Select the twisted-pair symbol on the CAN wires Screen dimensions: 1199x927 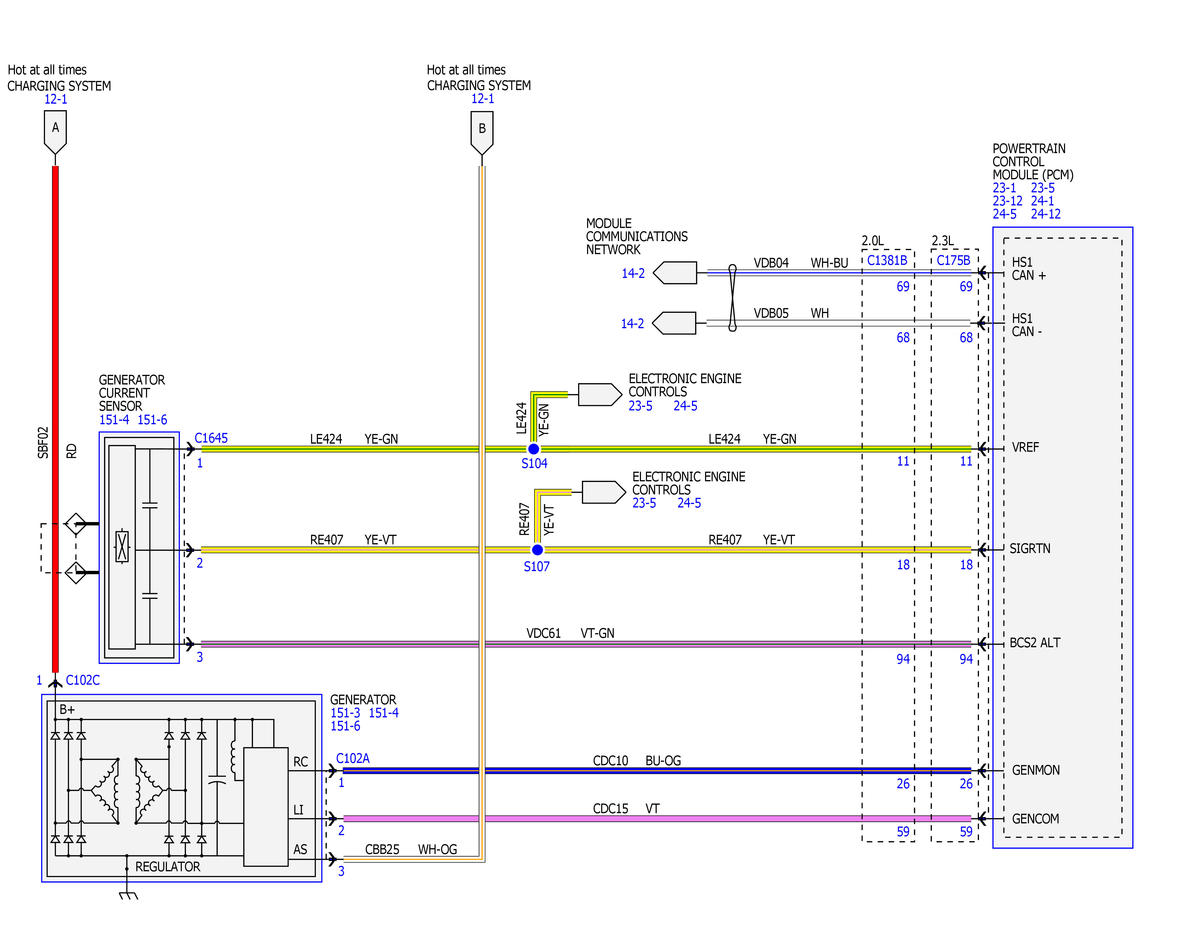coord(733,298)
